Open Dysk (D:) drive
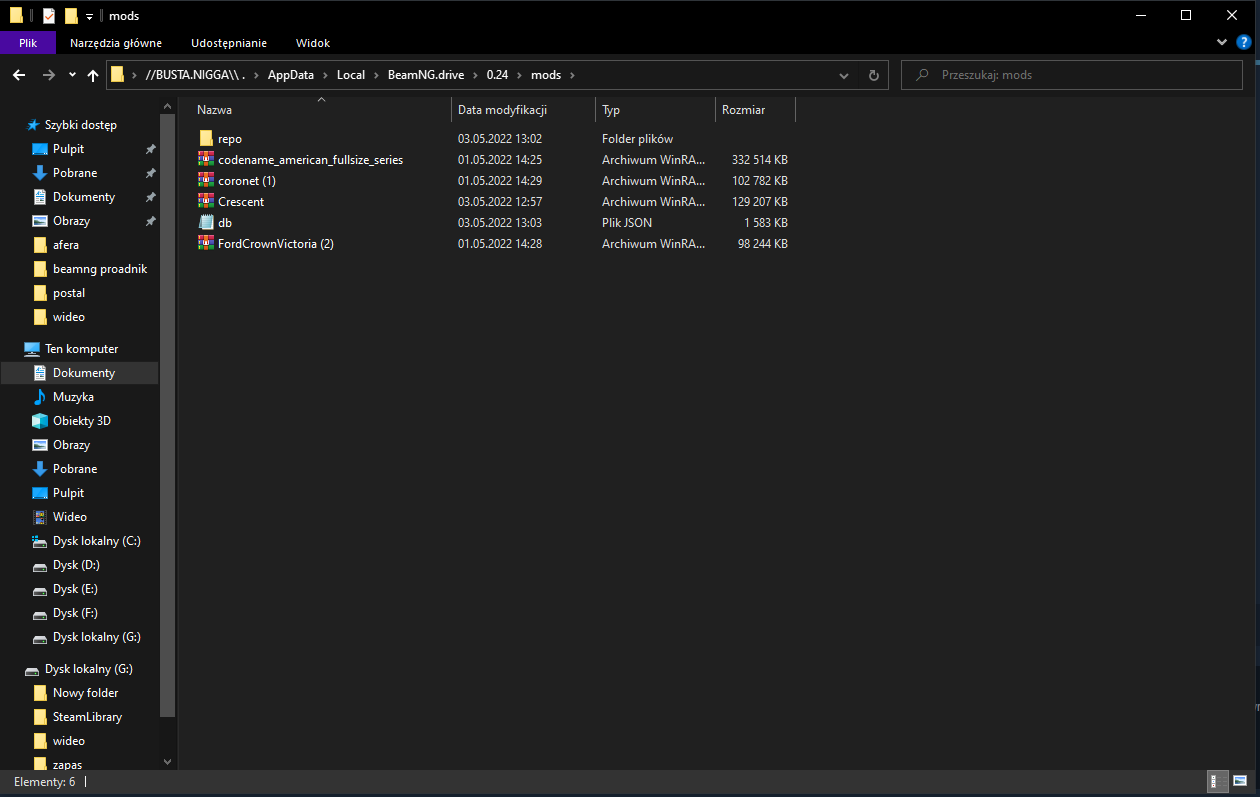 pyautogui.click(x=76, y=565)
